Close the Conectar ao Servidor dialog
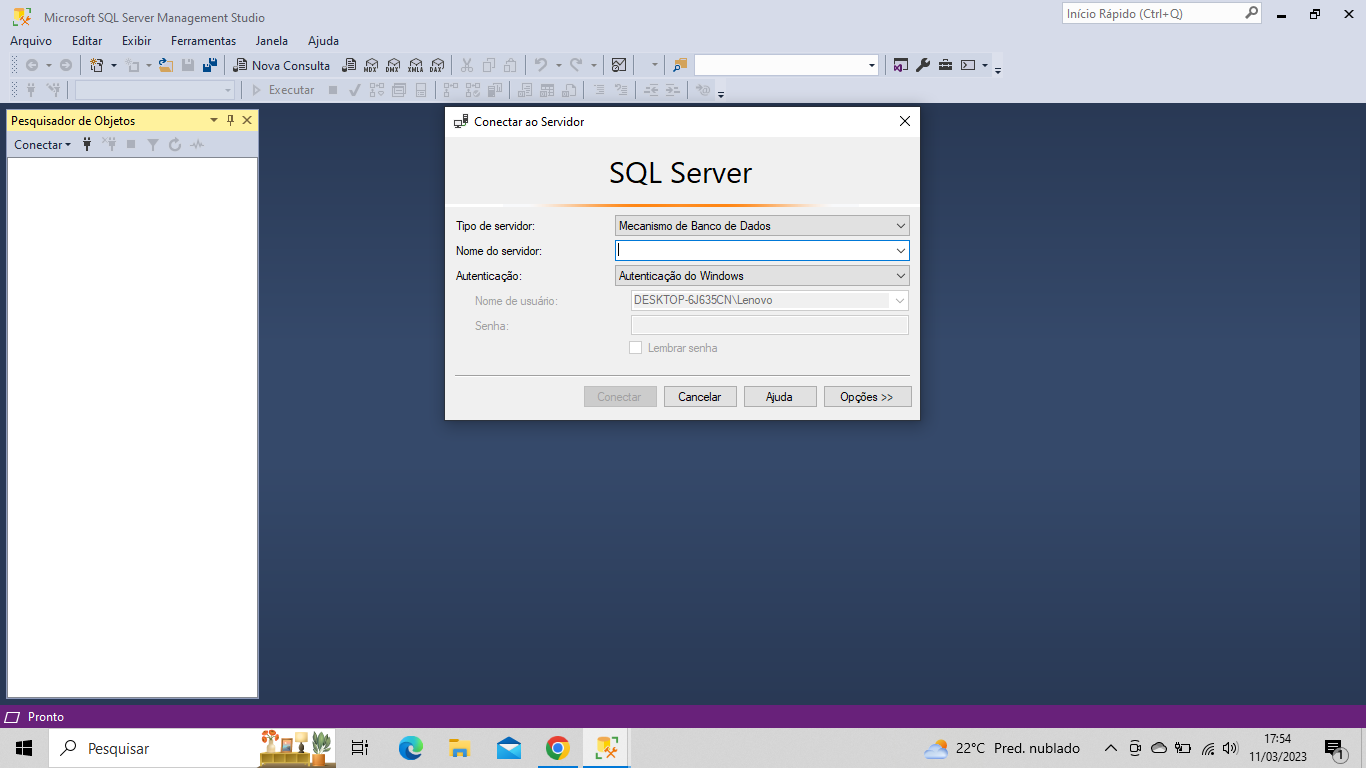 pyautogui.click(x=905, y=121)
